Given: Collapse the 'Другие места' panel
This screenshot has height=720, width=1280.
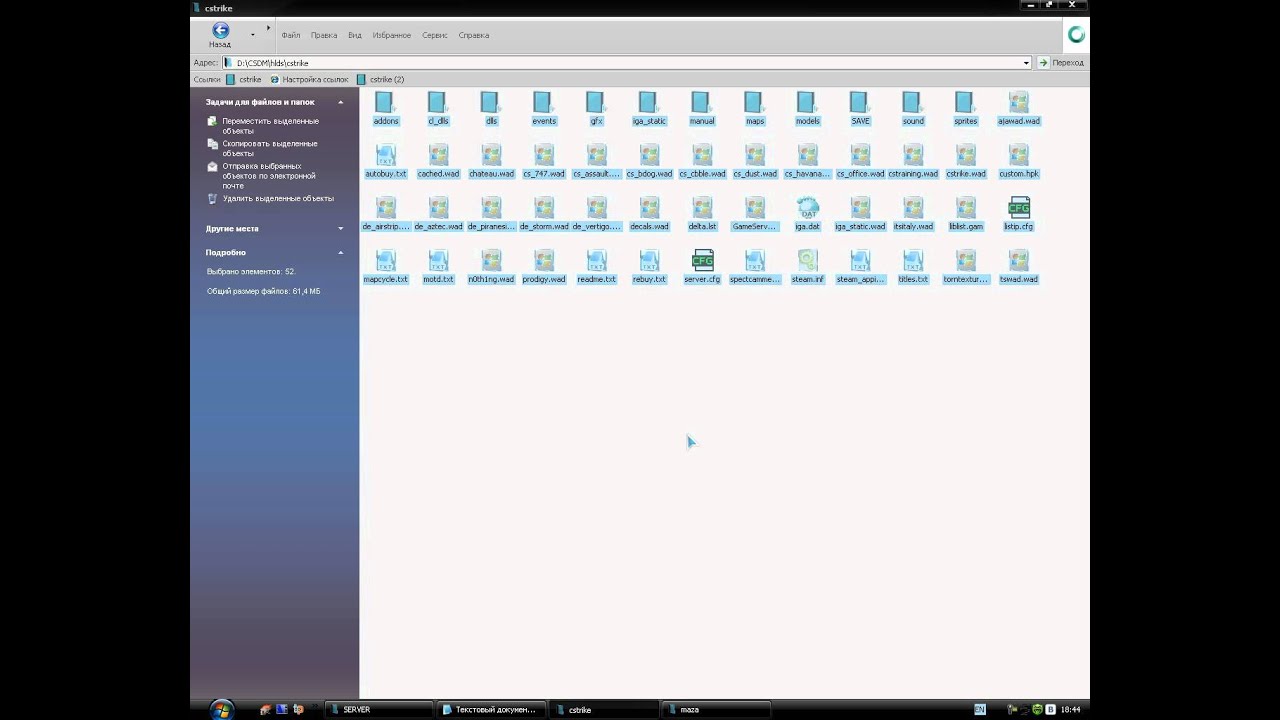Looking at the screenshot, I should [340, 228].
